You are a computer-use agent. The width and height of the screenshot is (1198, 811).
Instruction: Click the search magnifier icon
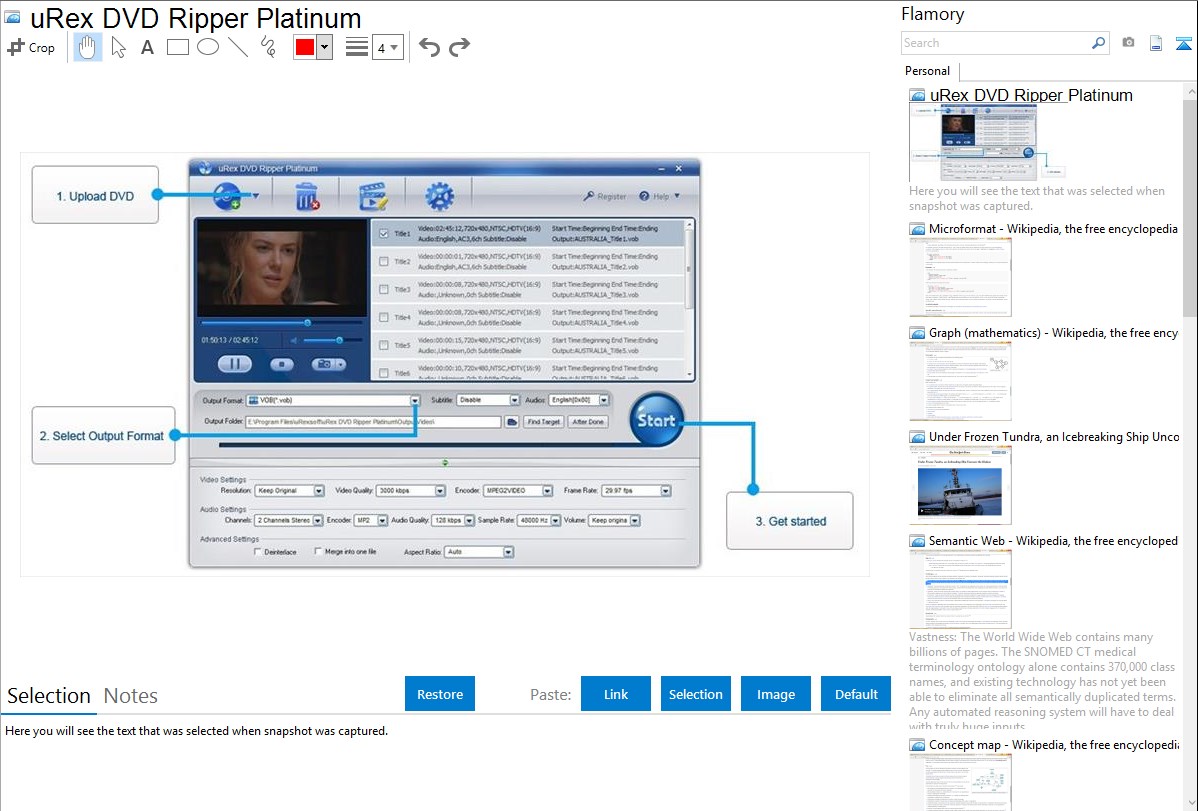[x=1099, y=43]
